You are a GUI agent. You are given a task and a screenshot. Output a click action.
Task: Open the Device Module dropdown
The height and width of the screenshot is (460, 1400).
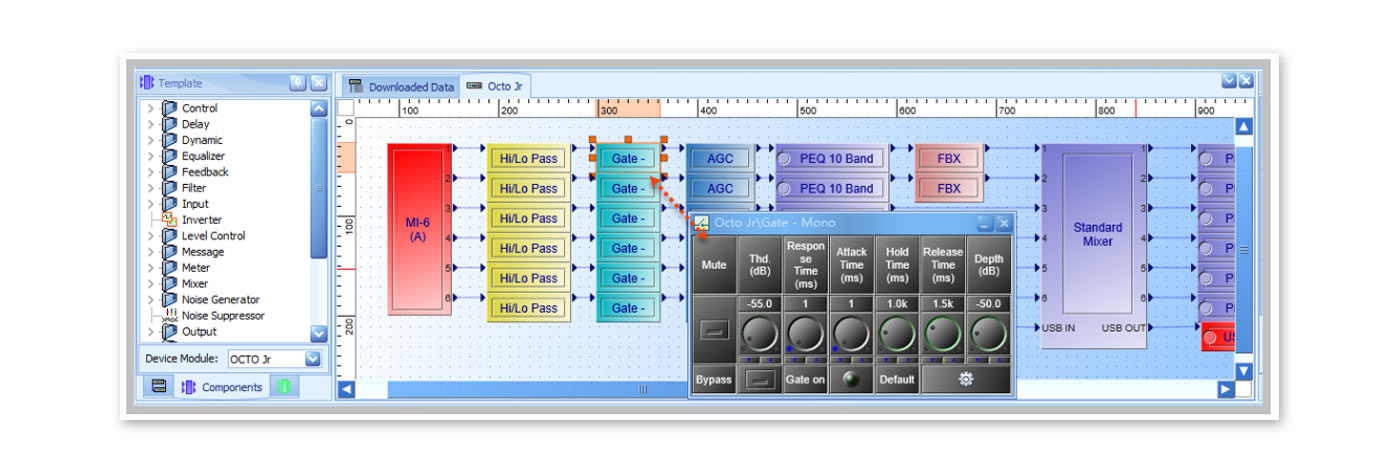click(313, 359)
